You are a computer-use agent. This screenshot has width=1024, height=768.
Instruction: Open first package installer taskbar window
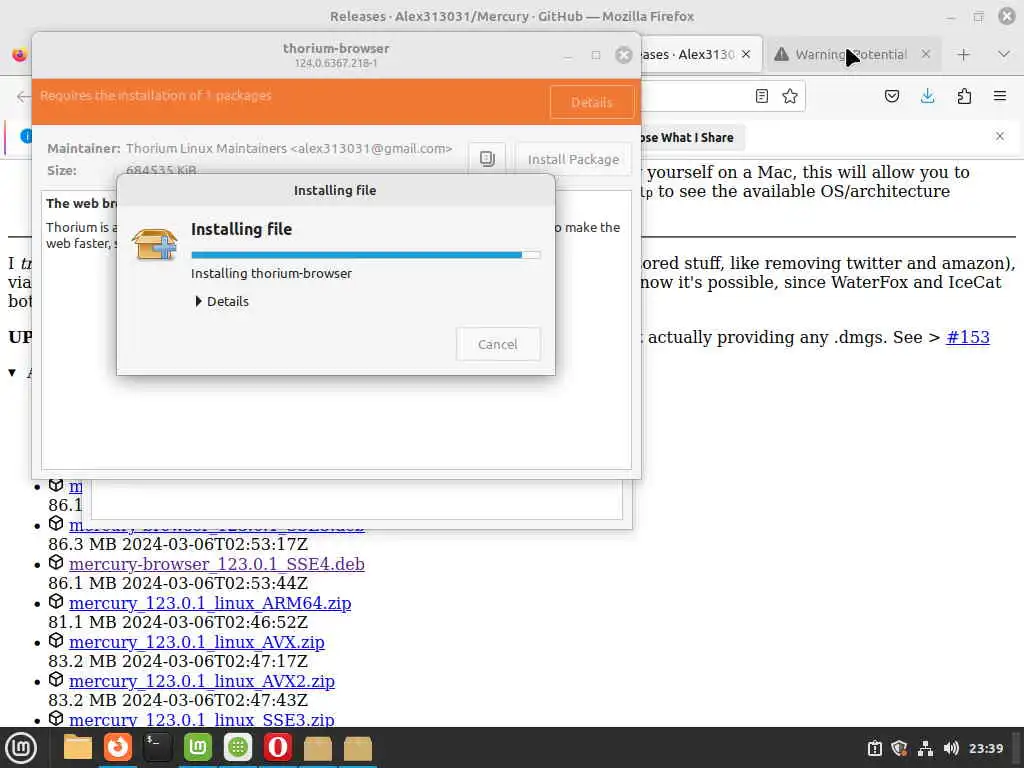click(x=317, y=748)
